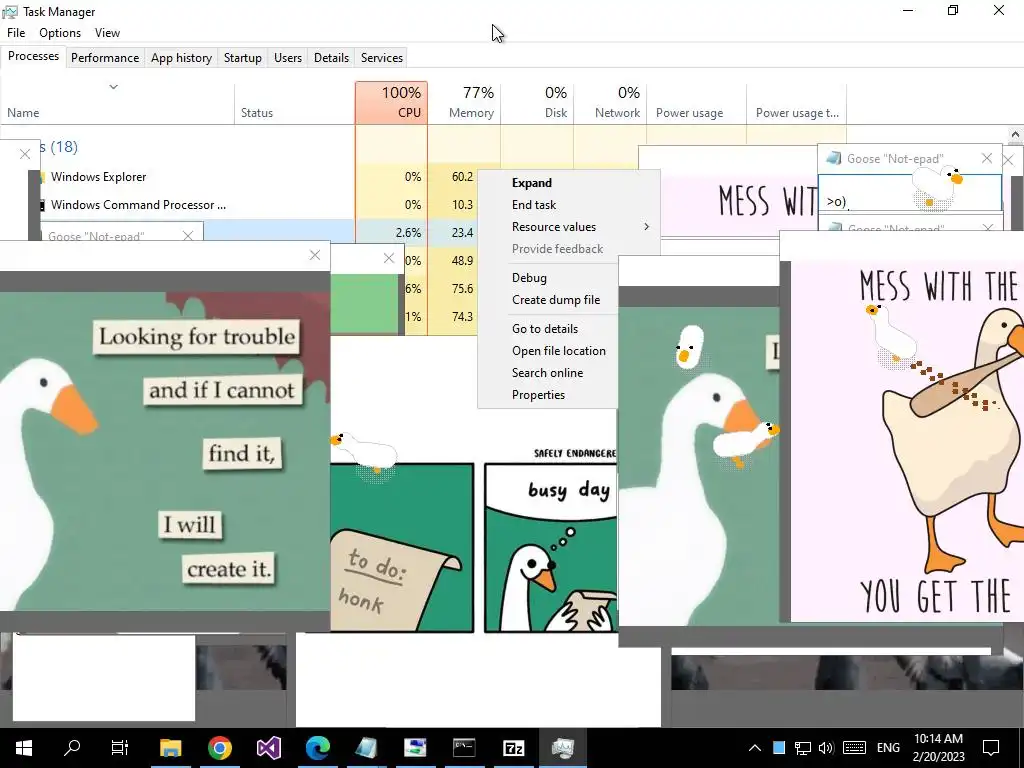
Task: Click the 'to do: honk' scroll comic panel
Action: point(402,547)
